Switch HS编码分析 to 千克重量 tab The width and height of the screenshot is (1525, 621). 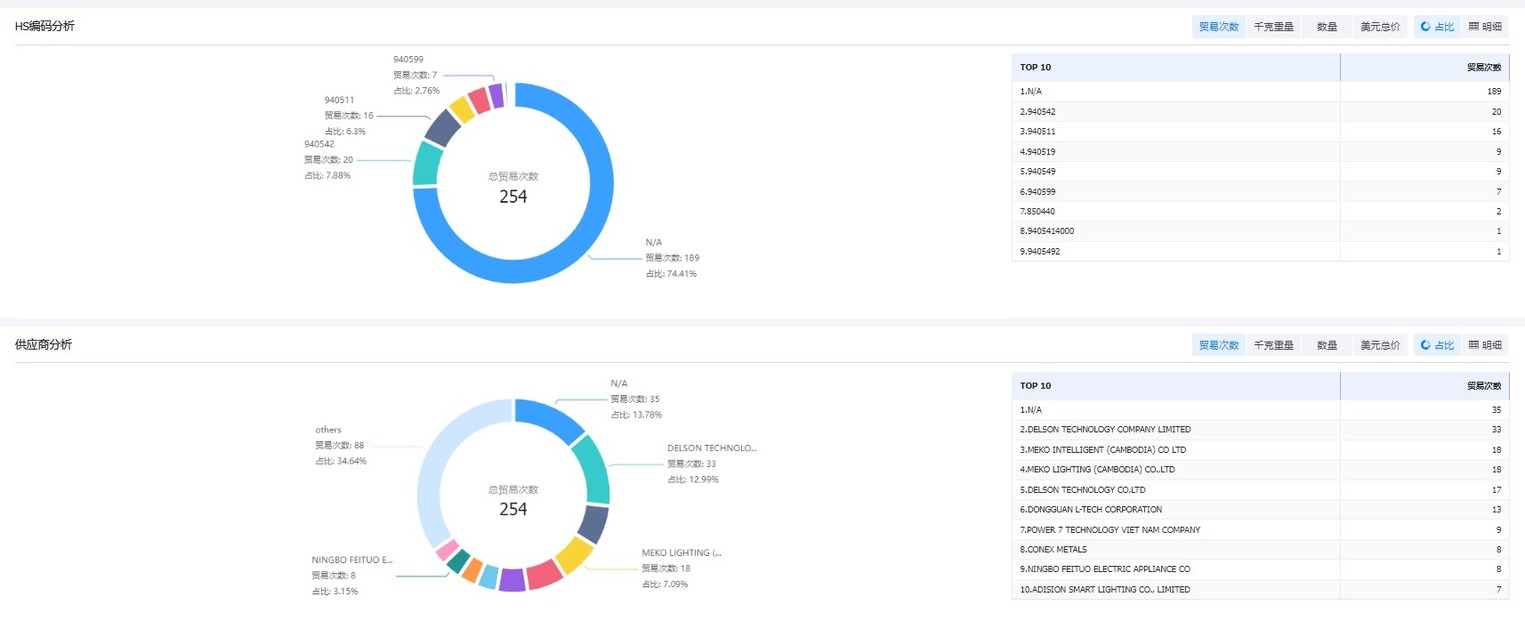point(1273,27)
